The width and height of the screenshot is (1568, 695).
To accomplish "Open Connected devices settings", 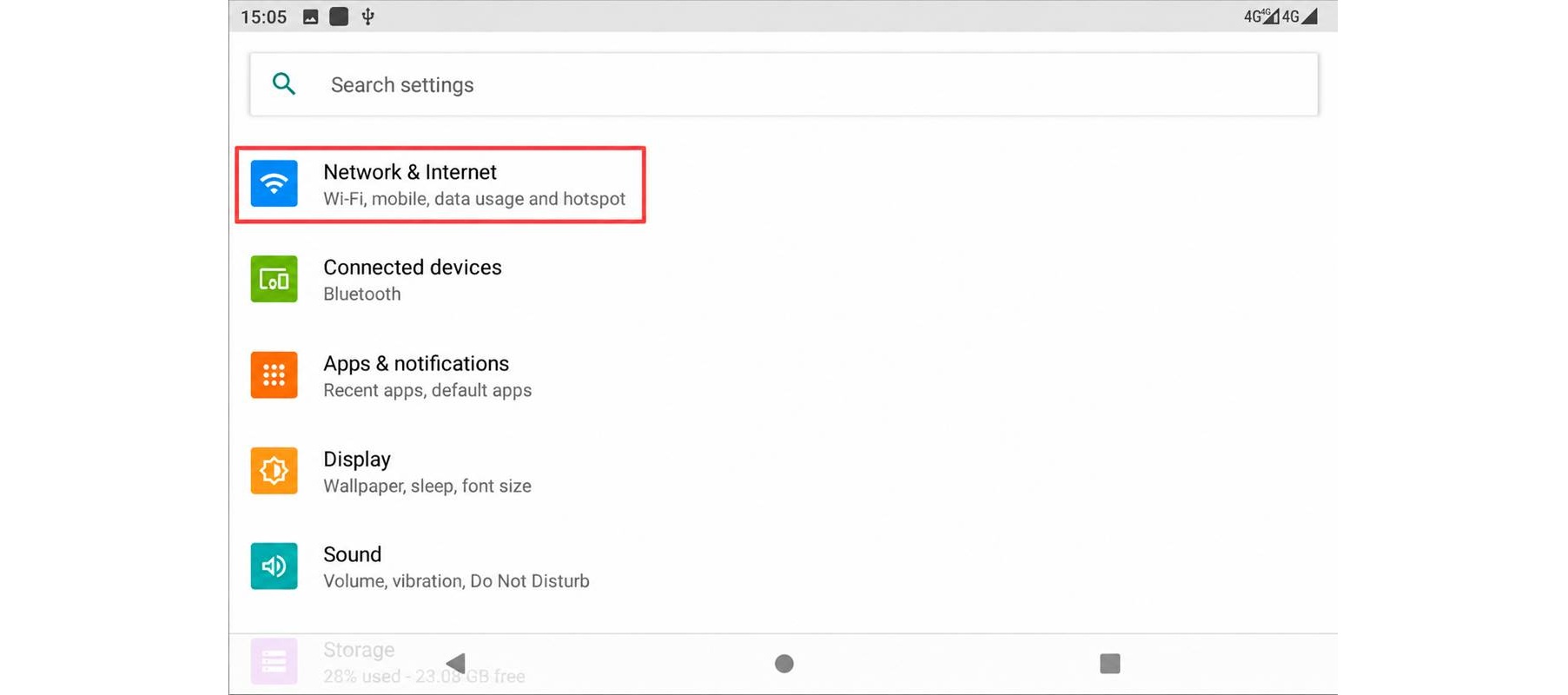I will tap(784, 280).
